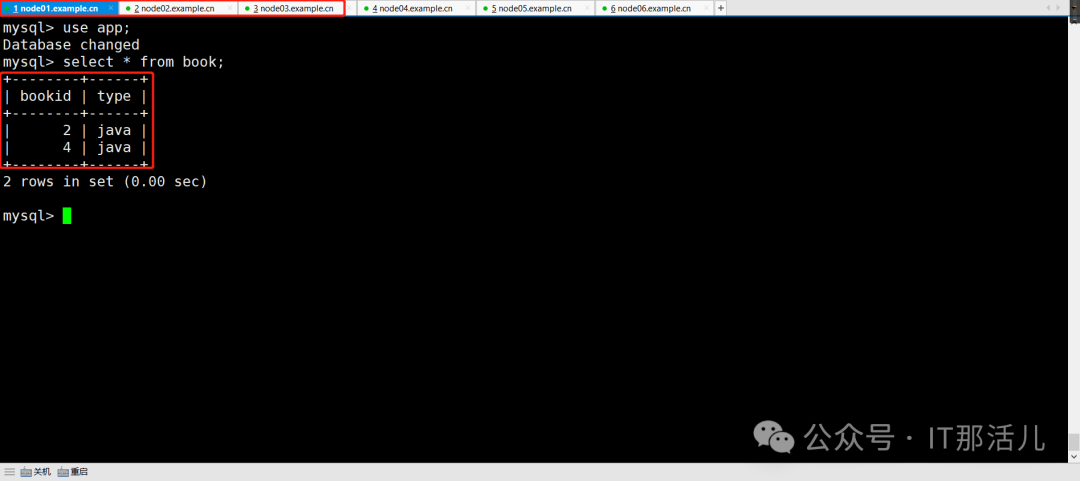The width and height of the screenshot is (1080, 481).
Task: Close the node03.example.cn tab
Action: coord(349,8)
